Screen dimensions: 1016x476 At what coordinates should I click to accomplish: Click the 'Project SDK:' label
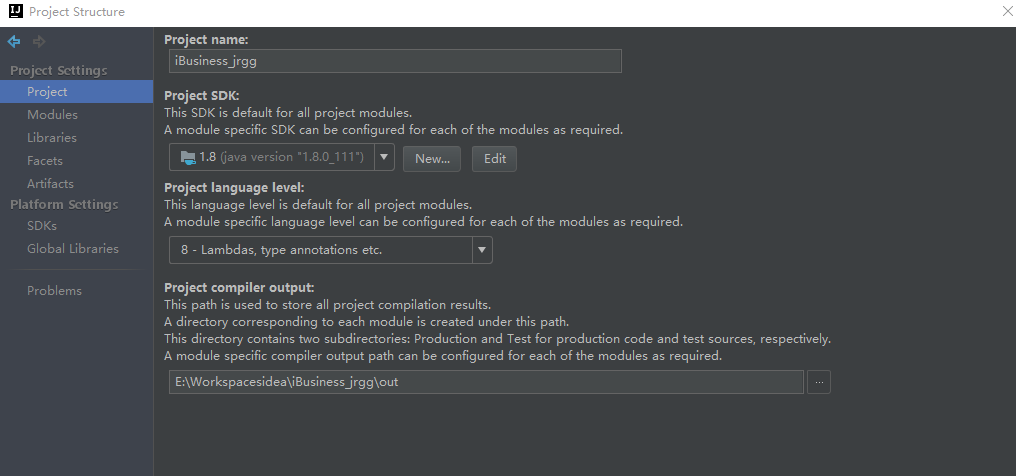tap(202, 96)
